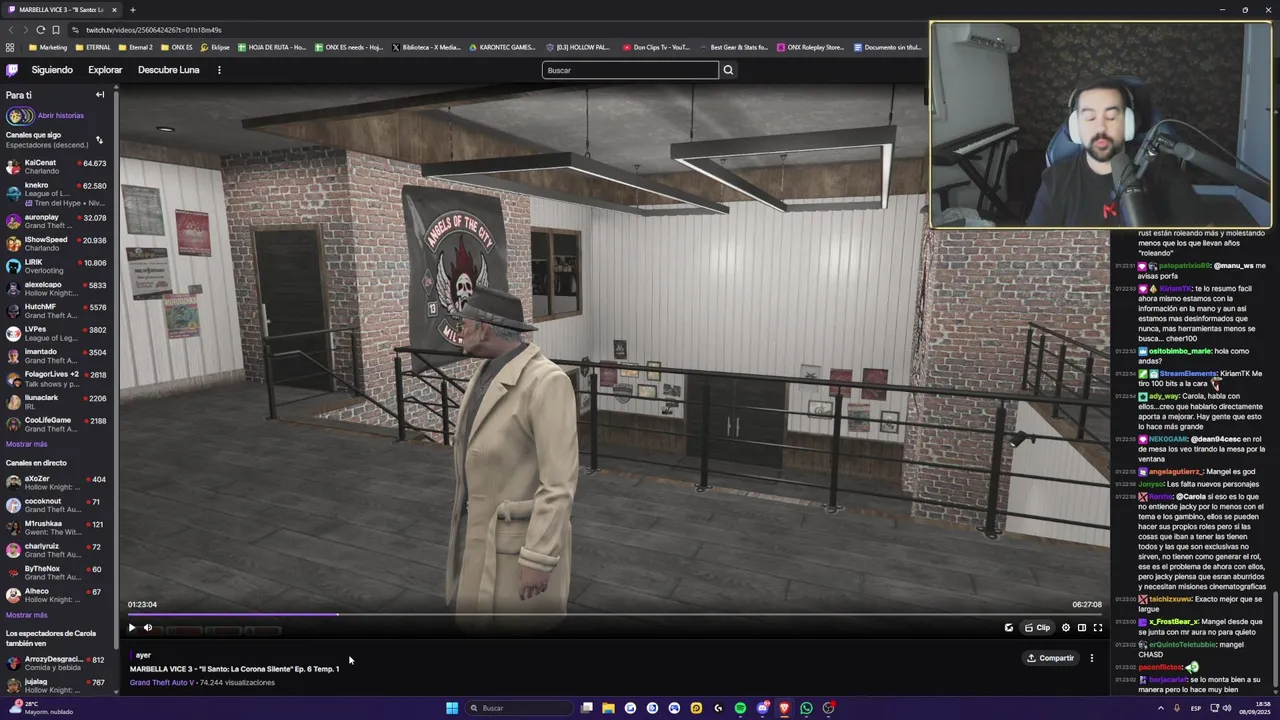
Task: Open Eklipse bookmark
Action: click(x=215, y=47)
